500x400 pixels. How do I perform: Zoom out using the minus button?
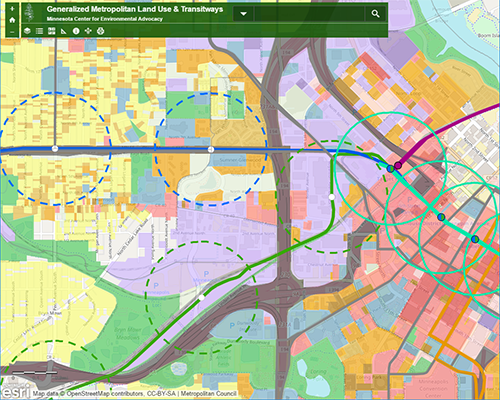(12, 32)
